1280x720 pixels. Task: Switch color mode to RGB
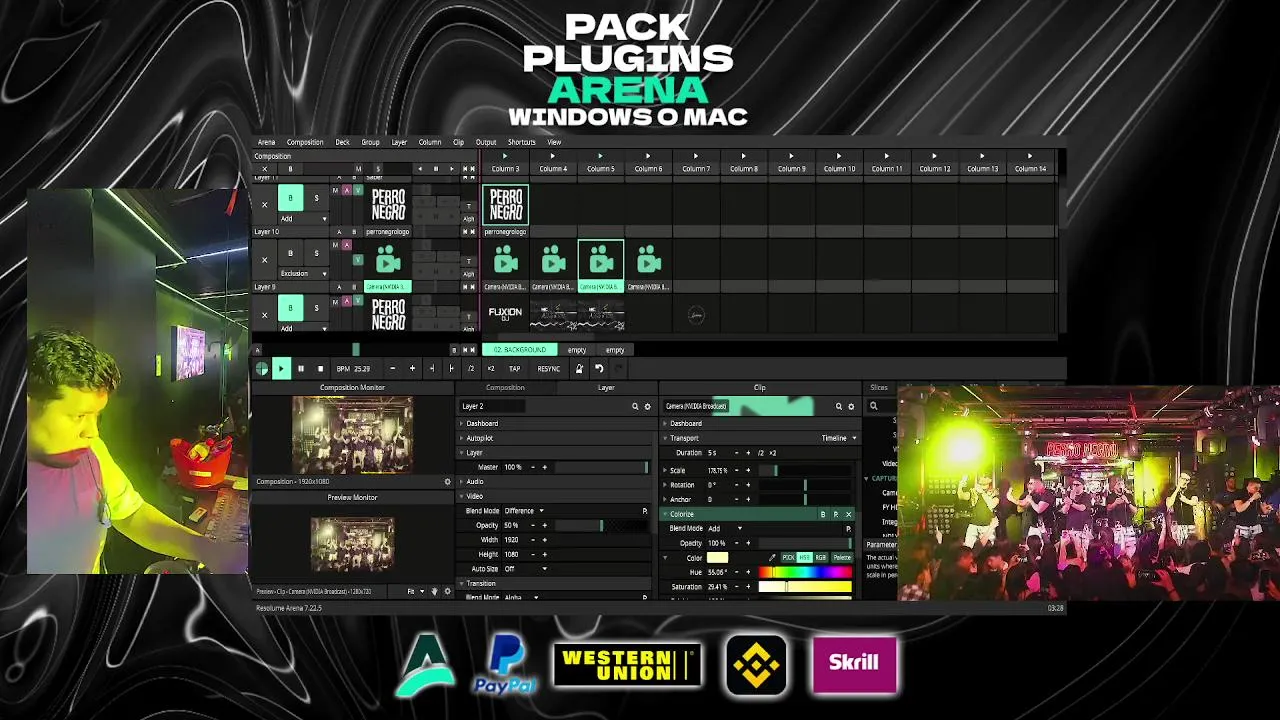(821, 558)
